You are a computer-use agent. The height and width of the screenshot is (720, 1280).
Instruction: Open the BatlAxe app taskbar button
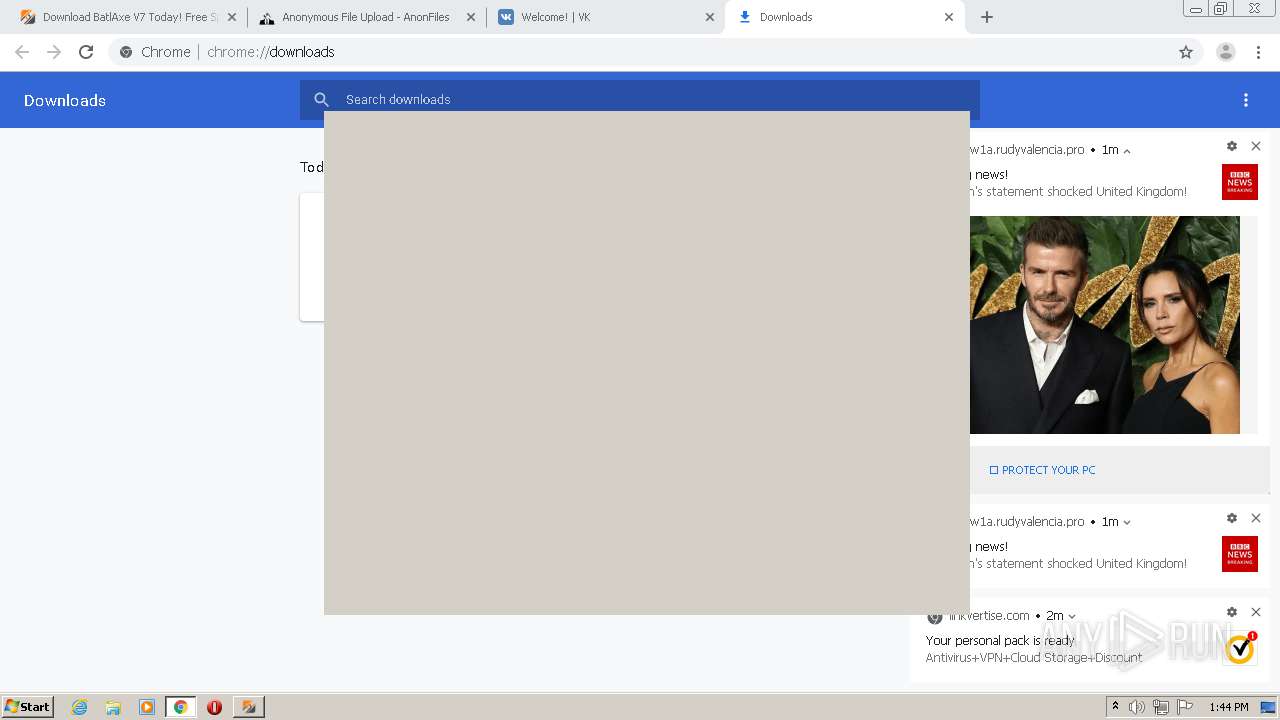[248, 707]
